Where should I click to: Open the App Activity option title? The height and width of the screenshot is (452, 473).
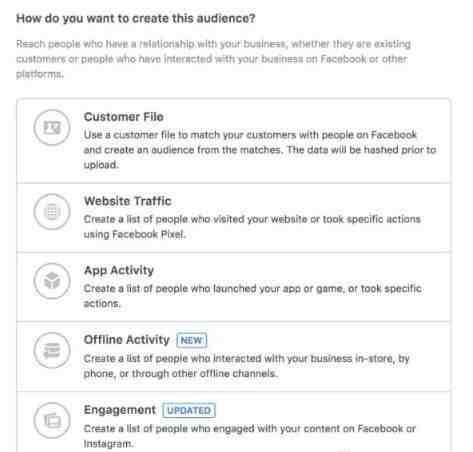click(x=119, y=270)
